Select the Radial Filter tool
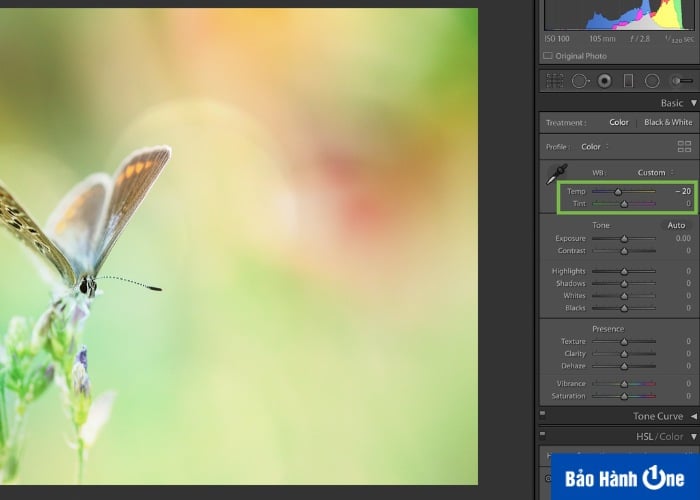 (652, 81)
